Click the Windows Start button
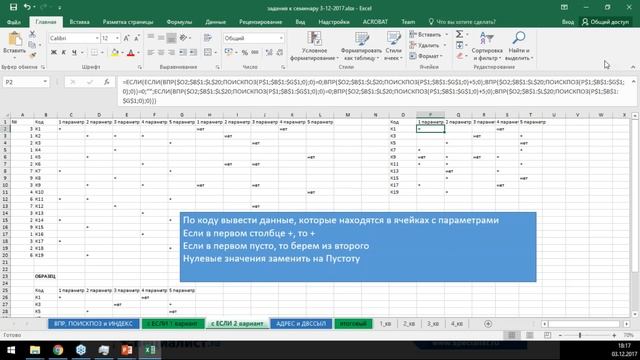Viewport: 640px width, 360px height. 11,350
